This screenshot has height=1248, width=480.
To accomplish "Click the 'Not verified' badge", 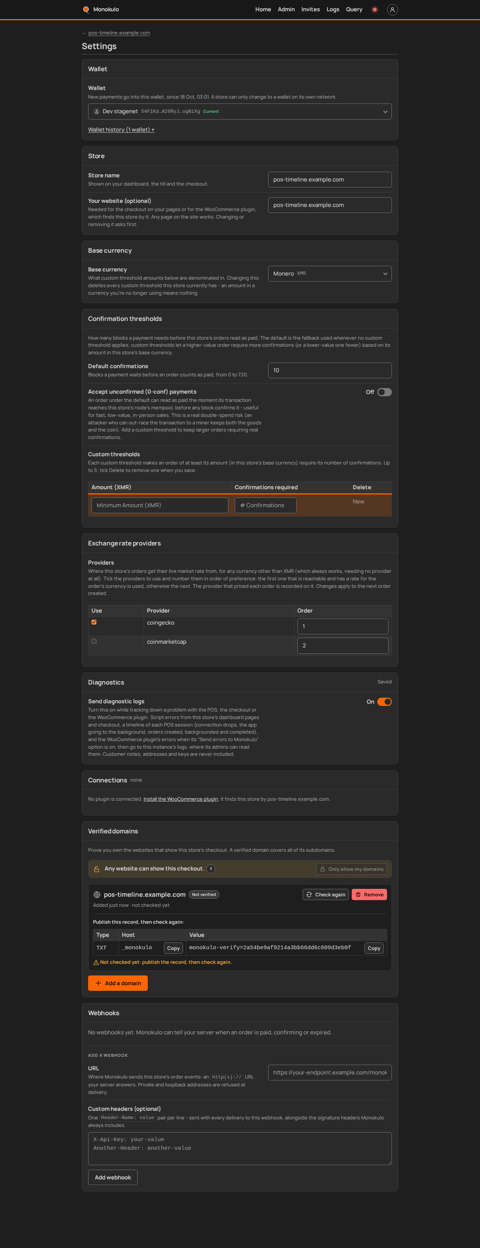I will (x=204, y=895).
